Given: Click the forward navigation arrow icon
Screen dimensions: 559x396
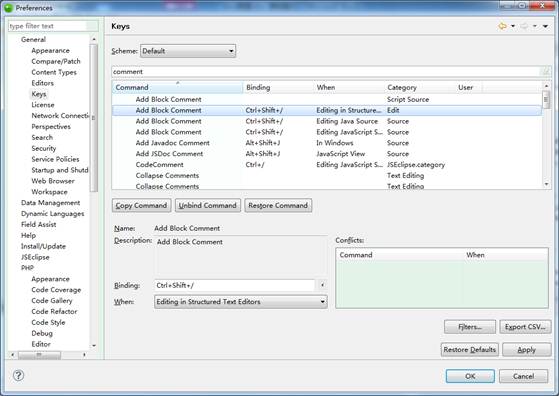Looking at the screenshot, I should coord(524,26).
